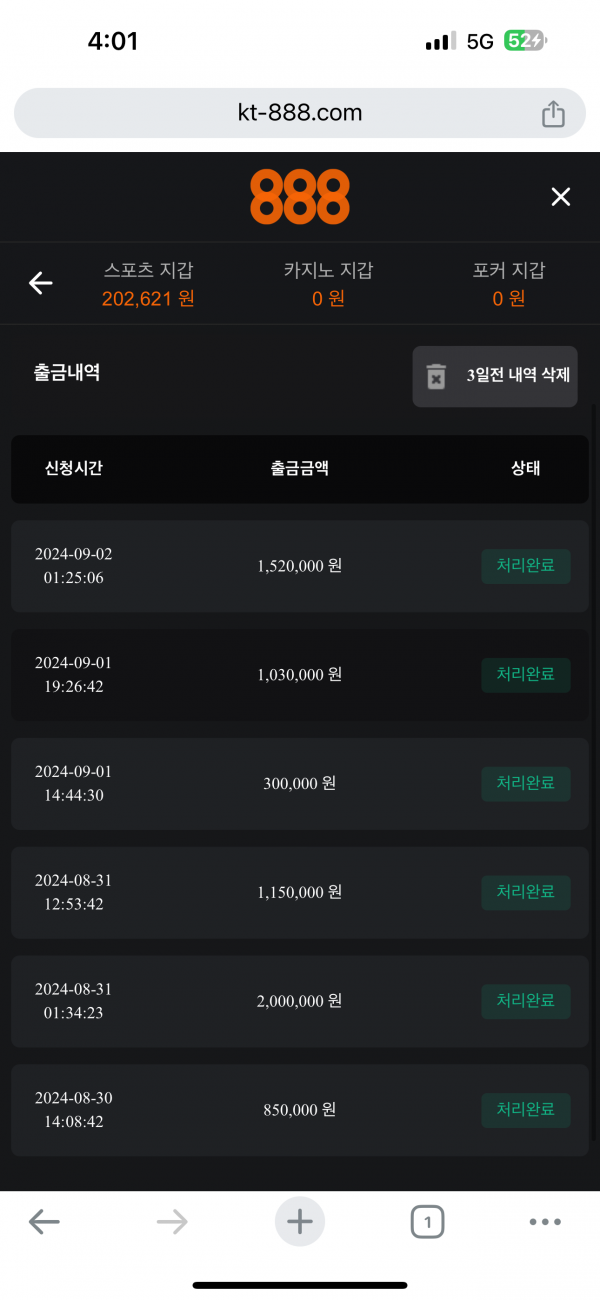Image resolution: width=600 pixels, height=1300 pixels.
Task: Select the 스포츠 지갑 wallet
Action: point(148,284)
